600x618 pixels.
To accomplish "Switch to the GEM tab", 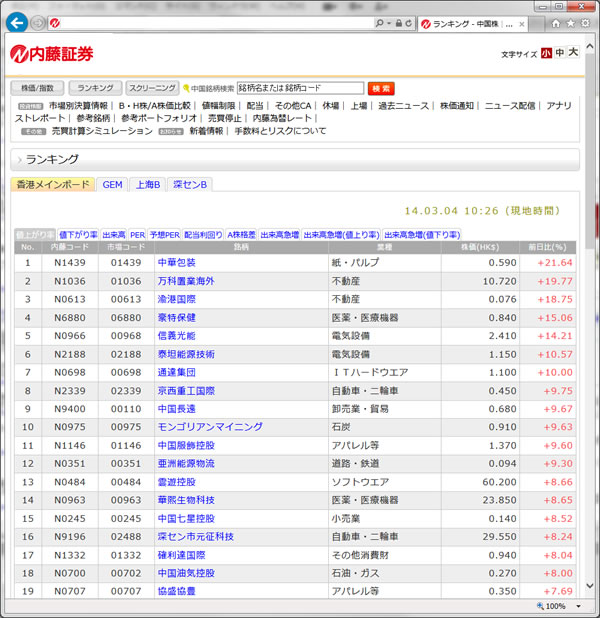I will (x=112, y=184).
